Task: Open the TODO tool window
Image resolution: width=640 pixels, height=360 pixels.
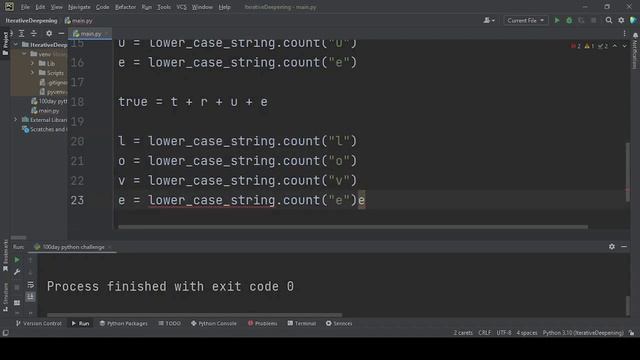Action: [x=169, y=323]
